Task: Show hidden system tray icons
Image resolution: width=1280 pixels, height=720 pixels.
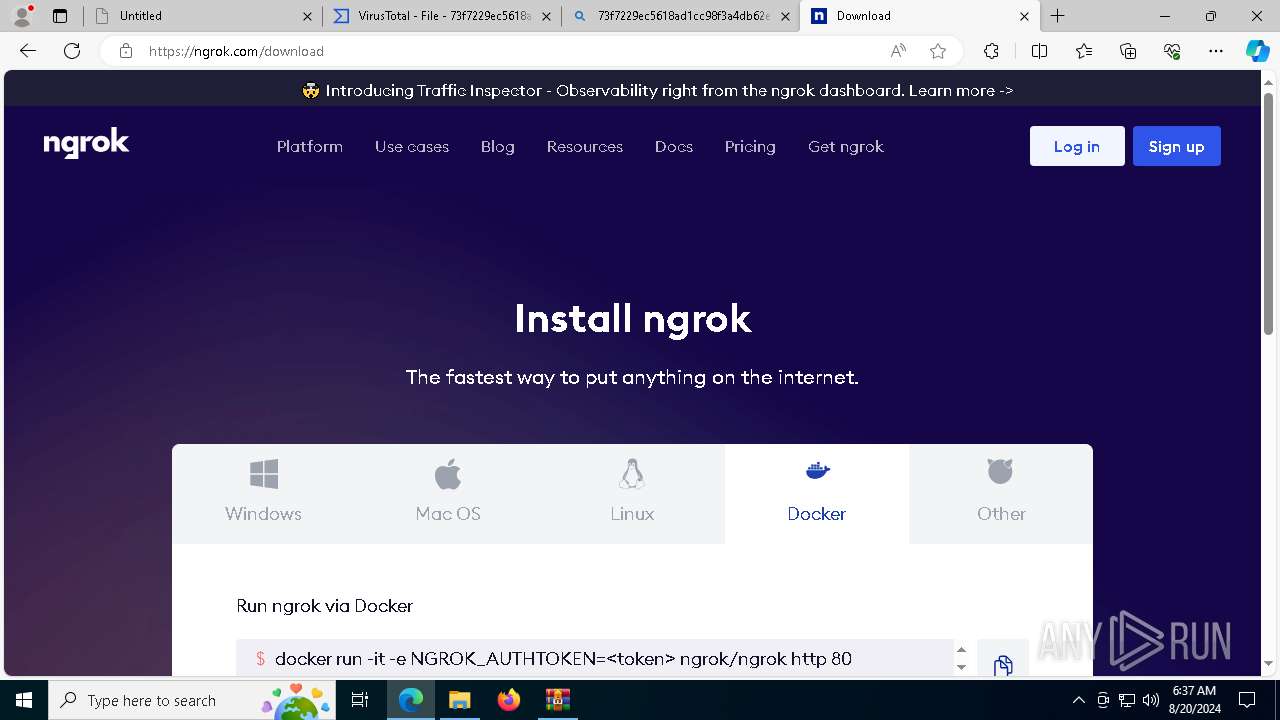Action: click(x=1078, y=700)
